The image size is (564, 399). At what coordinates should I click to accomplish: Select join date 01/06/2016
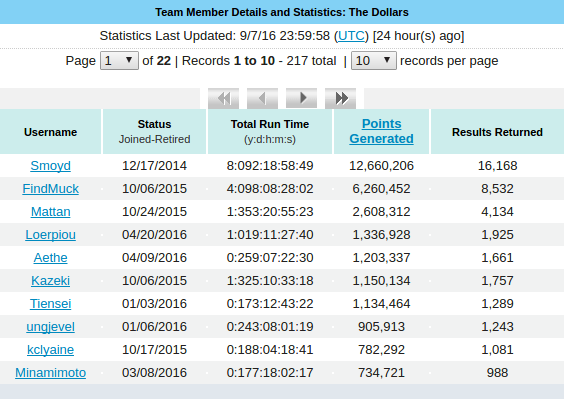click(154, 327)
